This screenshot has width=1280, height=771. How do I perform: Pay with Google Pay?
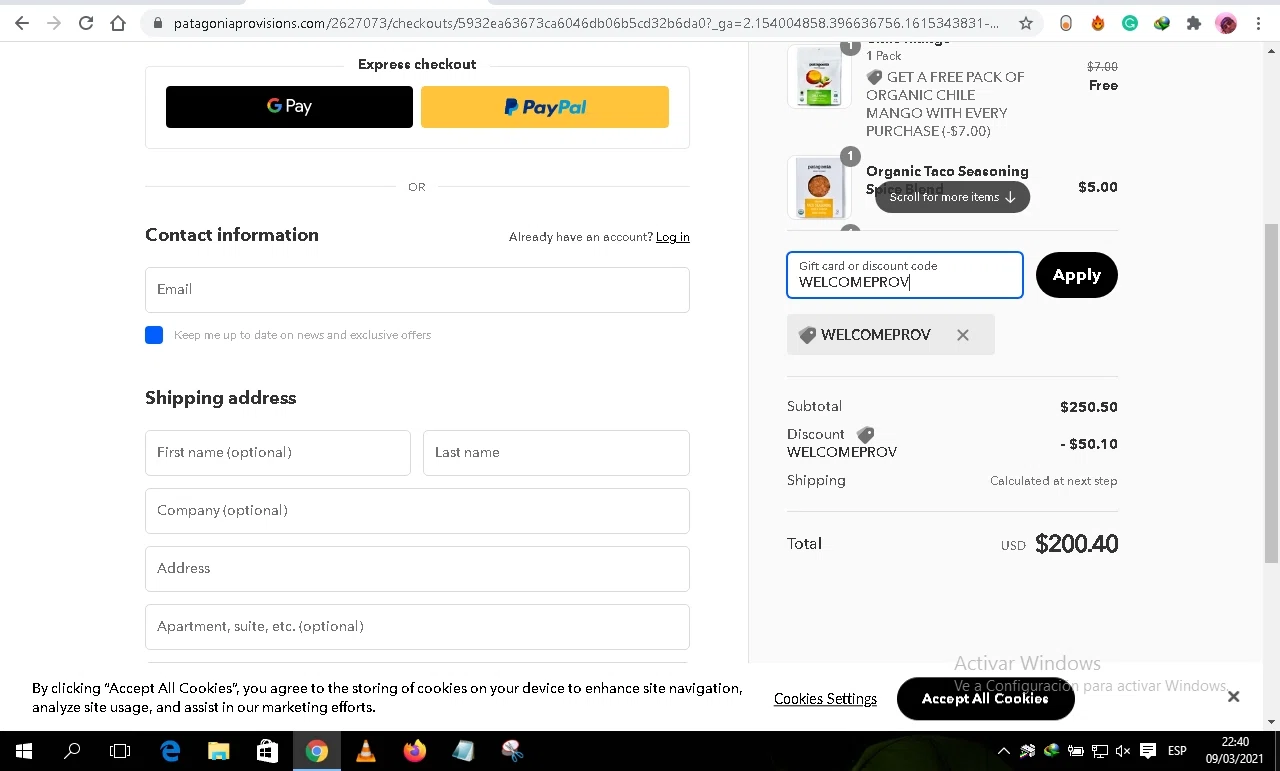pyautogui.click(x=289, y=107)
